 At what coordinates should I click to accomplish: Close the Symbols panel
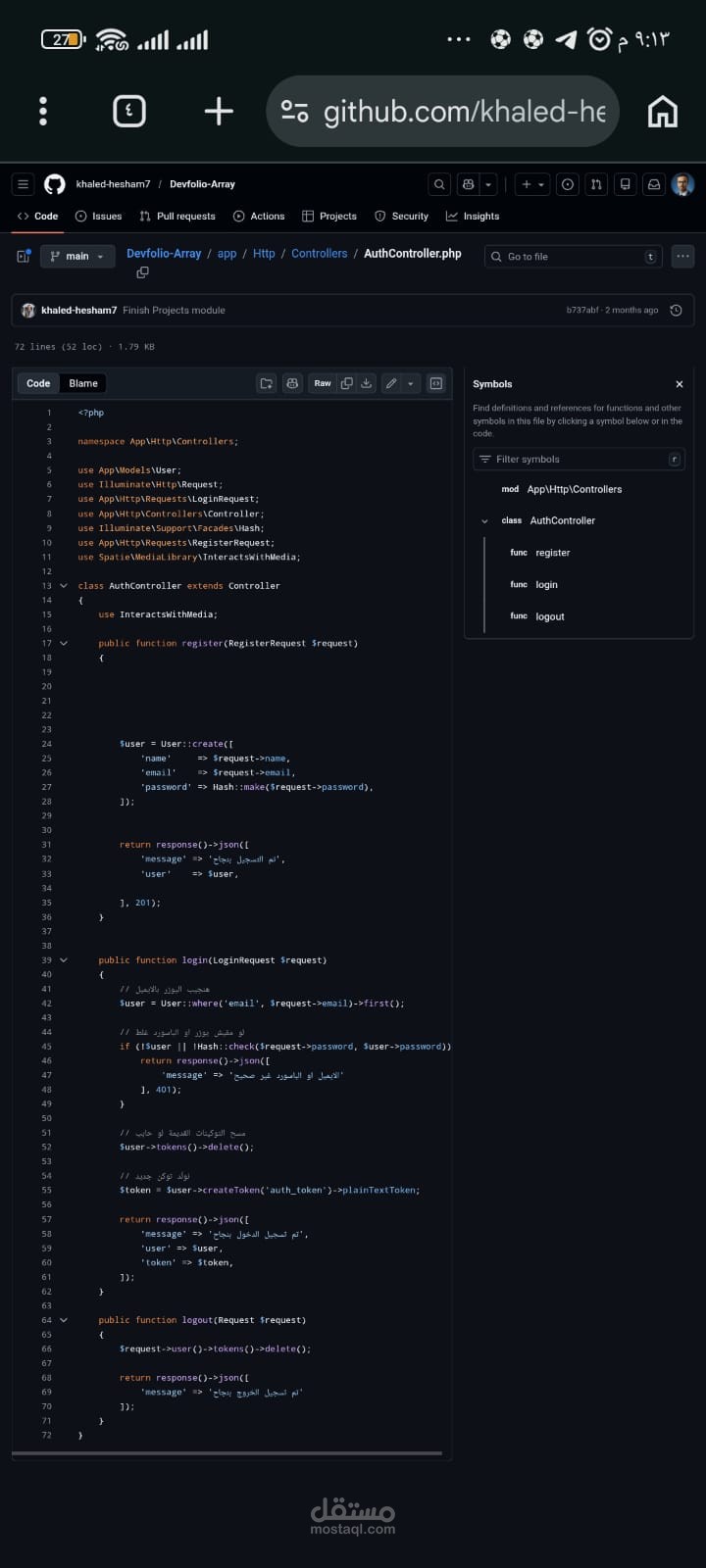(680, 384)
